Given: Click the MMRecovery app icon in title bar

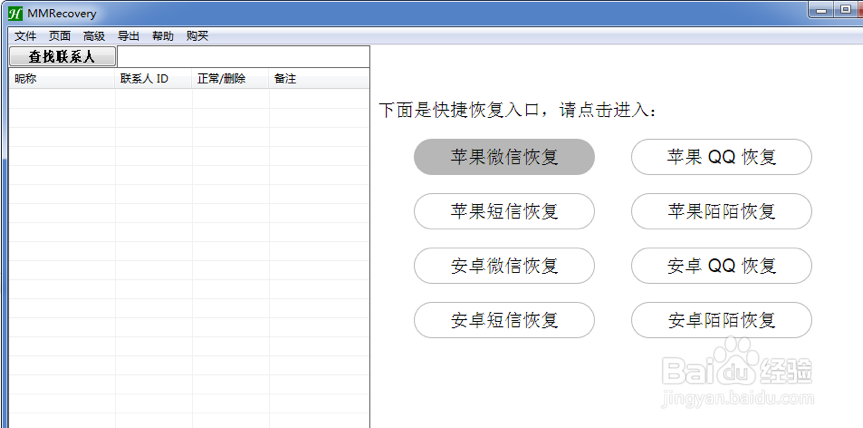Looking at the screenshot, I should coord(15,13).
